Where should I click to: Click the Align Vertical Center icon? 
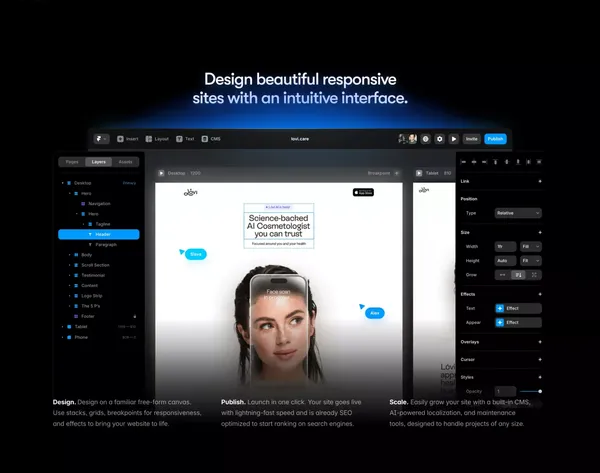click(x=507, y=162)
